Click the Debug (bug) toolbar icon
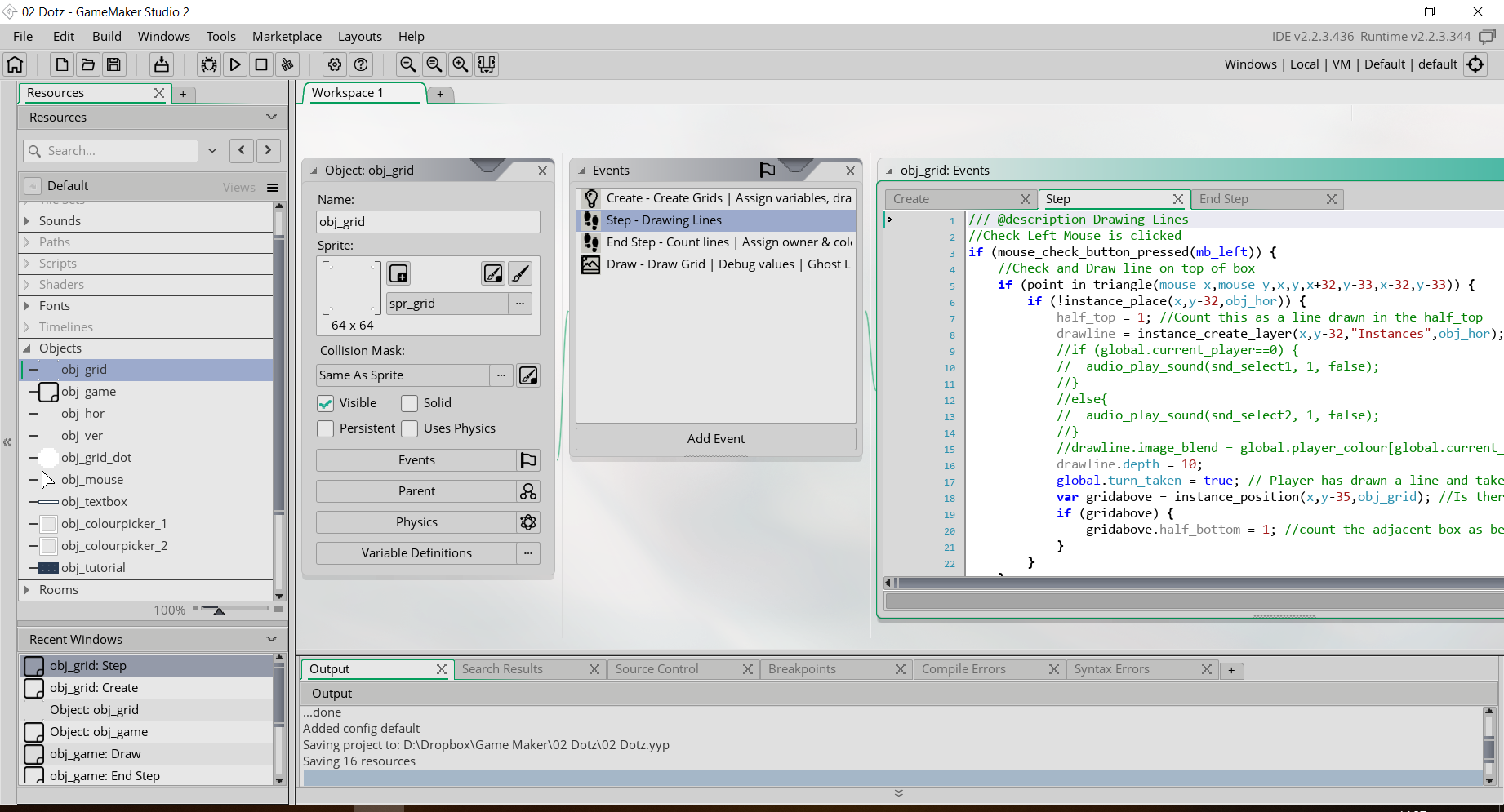 pyautogui.click(x=209, y=64)
